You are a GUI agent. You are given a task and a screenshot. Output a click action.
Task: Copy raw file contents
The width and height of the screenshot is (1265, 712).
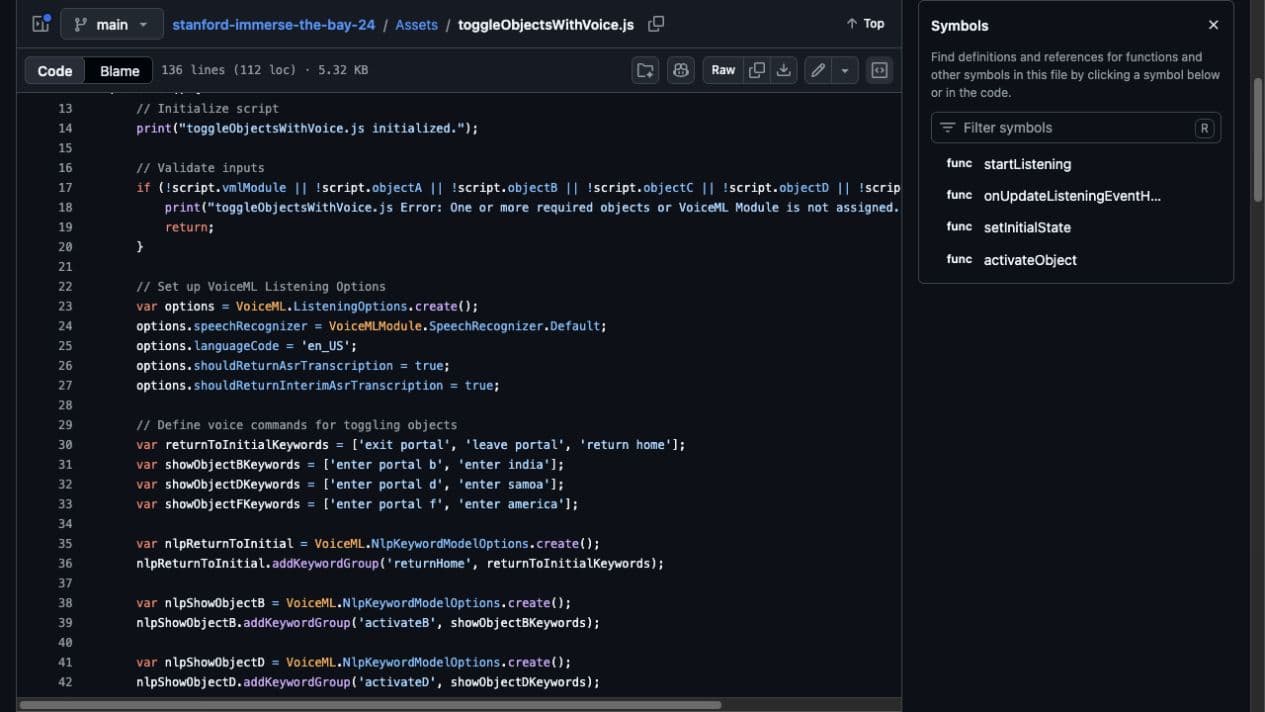pos(757,70)
